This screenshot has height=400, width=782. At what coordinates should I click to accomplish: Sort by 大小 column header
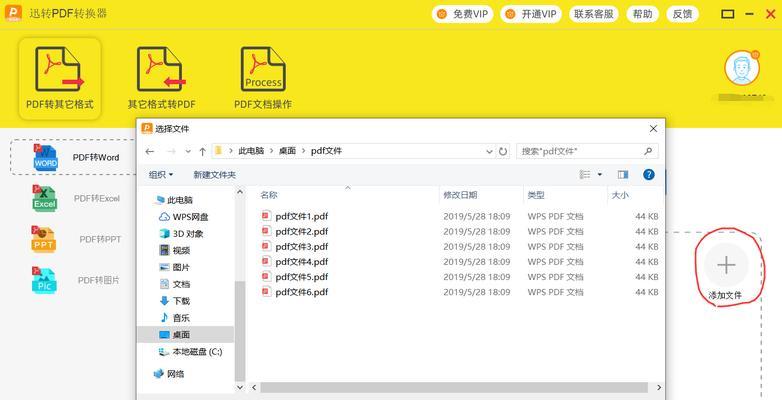pos(620,195)
